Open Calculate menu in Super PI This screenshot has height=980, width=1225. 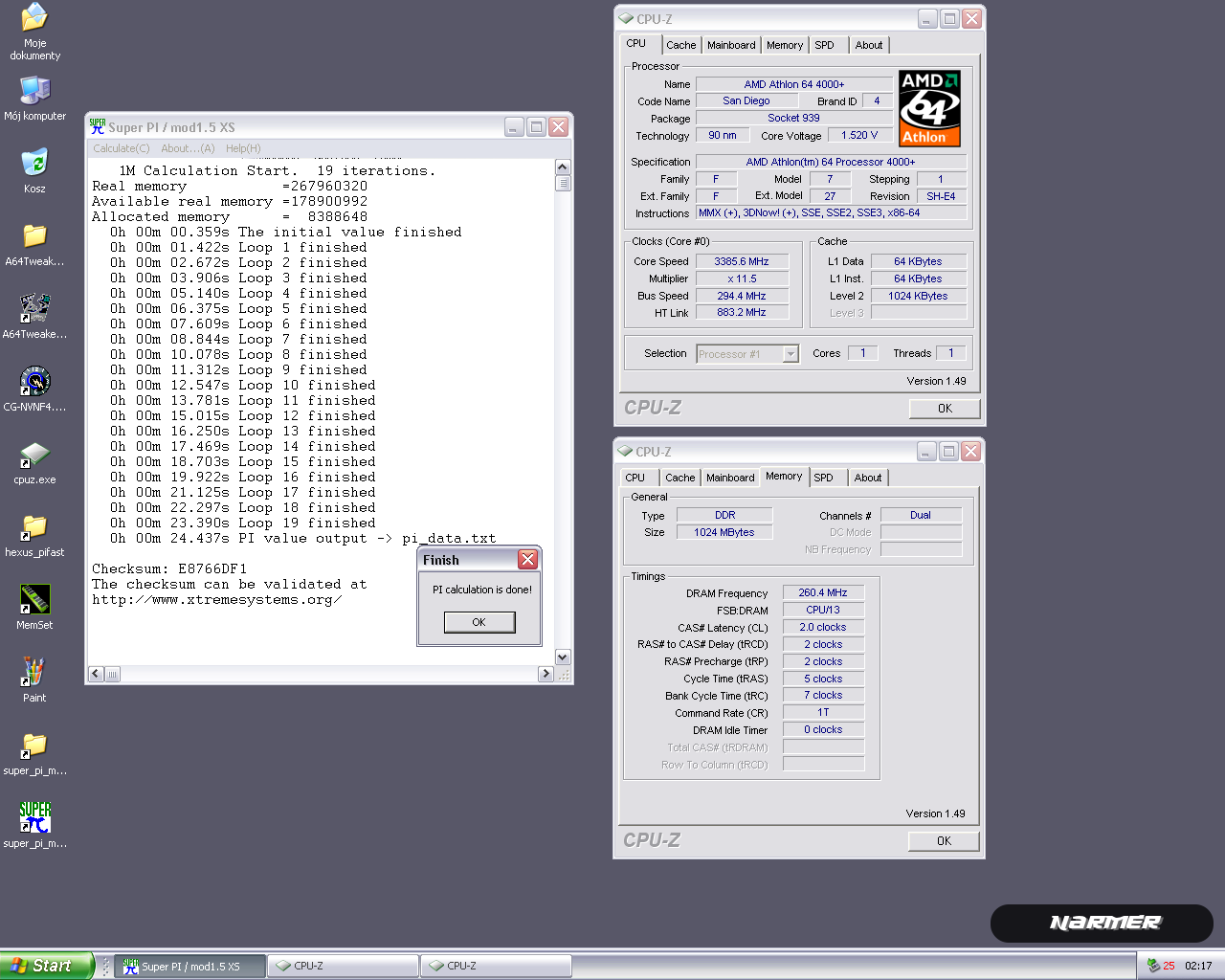122,148
